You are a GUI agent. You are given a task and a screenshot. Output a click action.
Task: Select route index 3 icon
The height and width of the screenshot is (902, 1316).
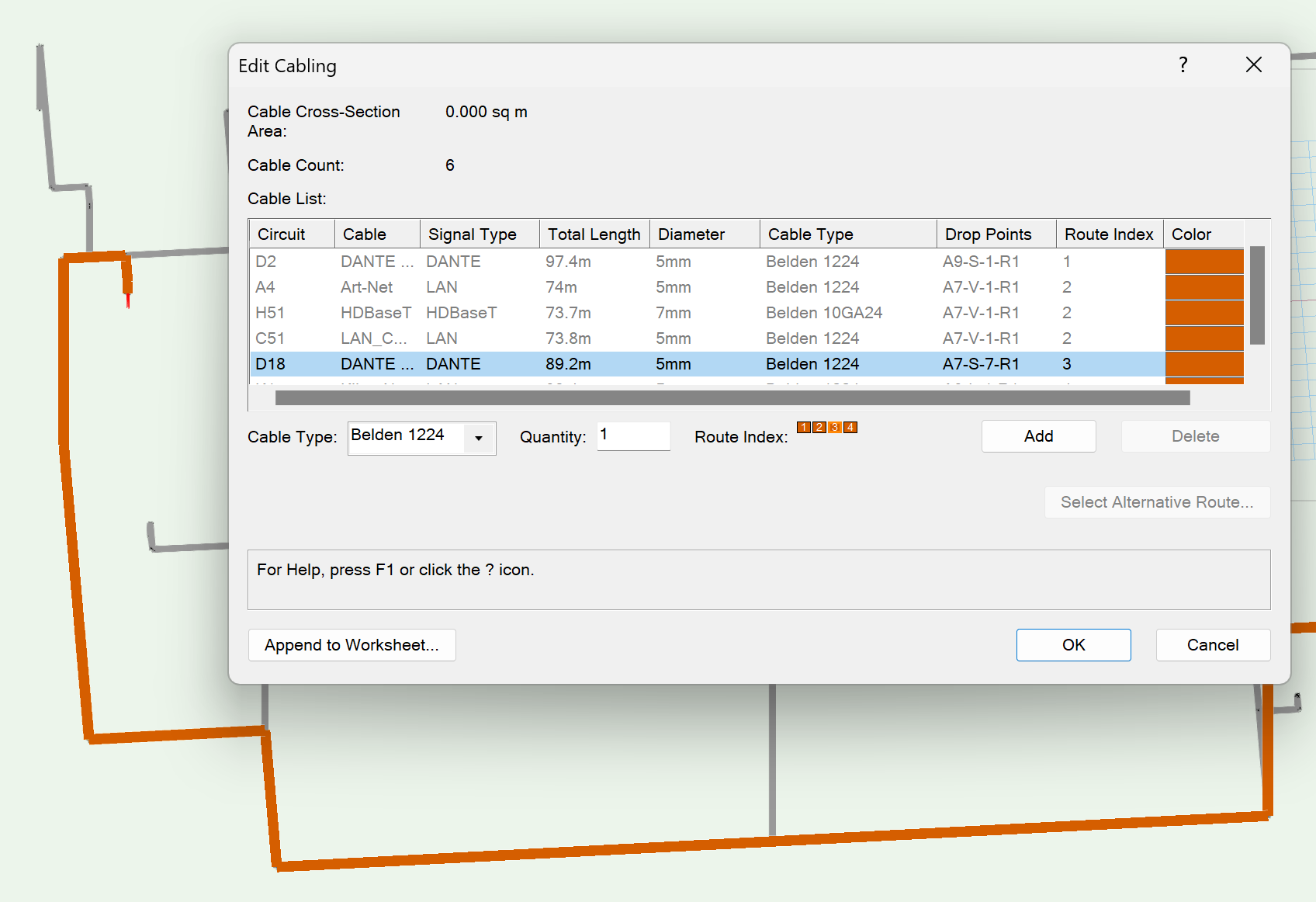[835, 427]
